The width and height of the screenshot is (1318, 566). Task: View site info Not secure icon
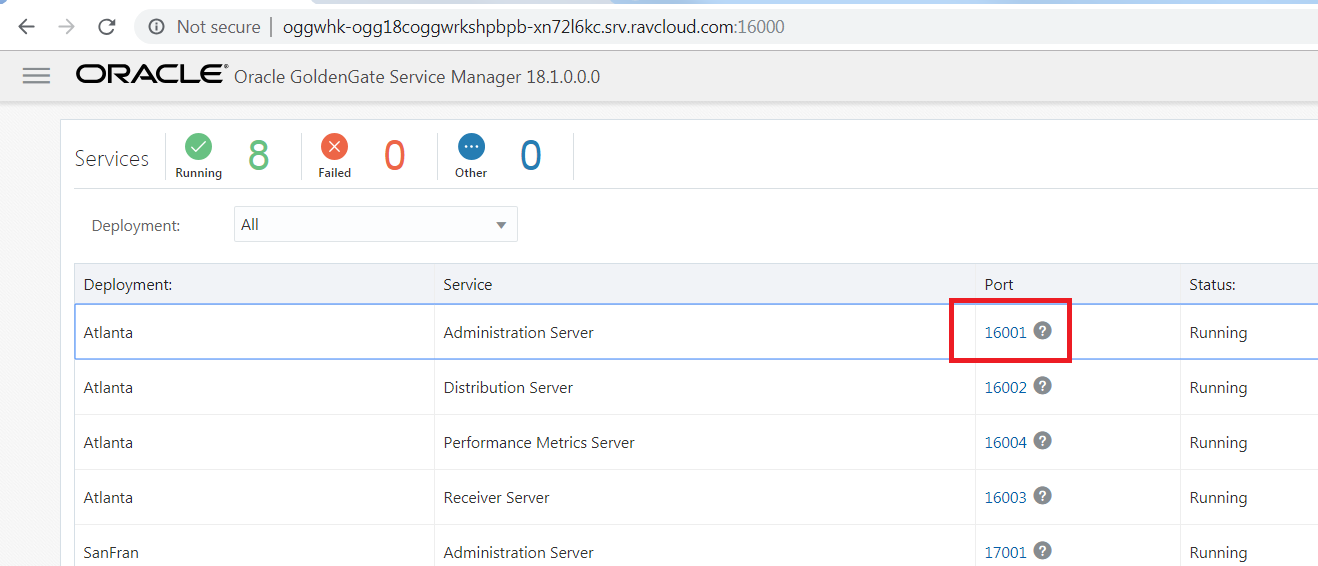[x=156, y=27]
